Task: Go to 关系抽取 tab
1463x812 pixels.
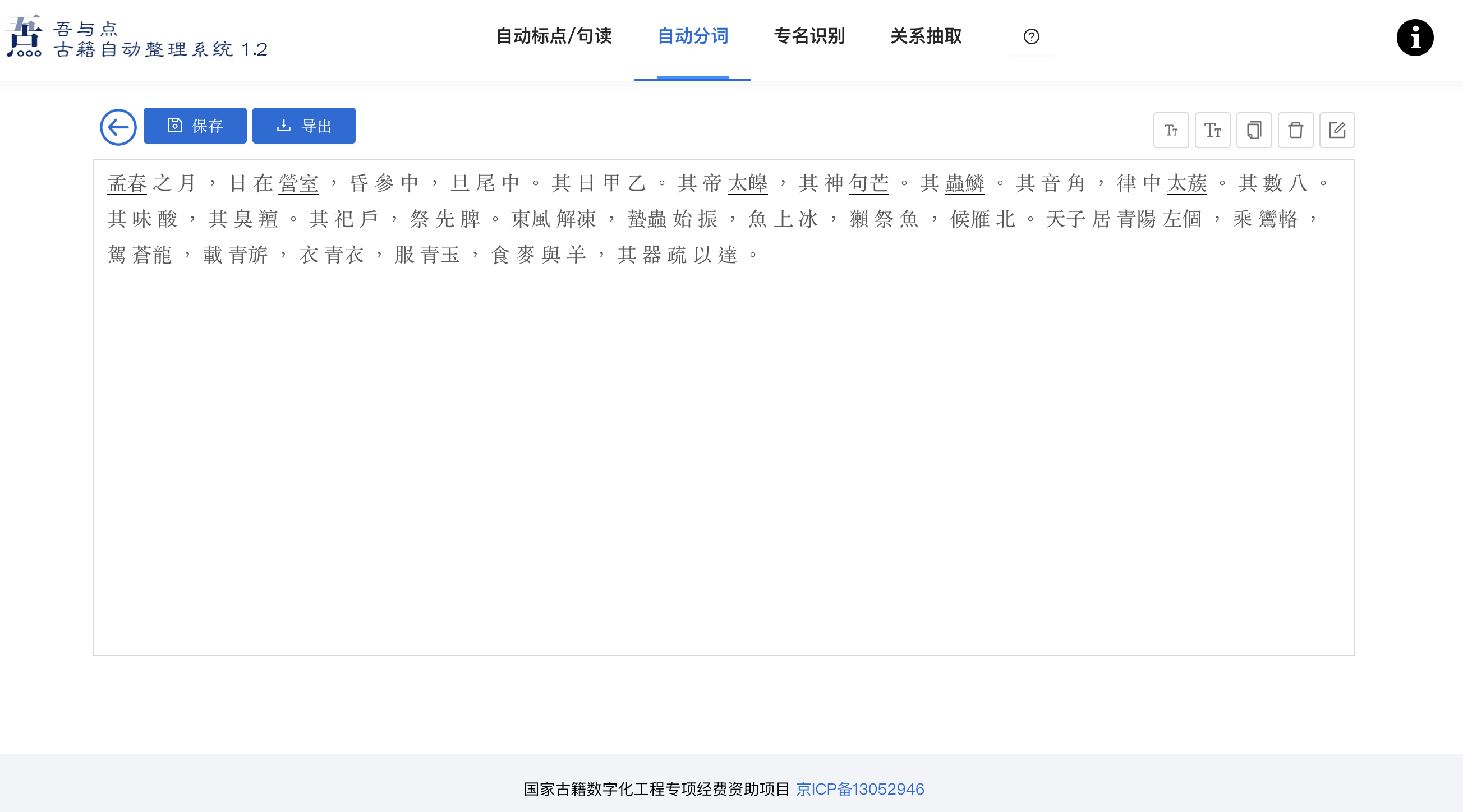Action: click(926, 36)
